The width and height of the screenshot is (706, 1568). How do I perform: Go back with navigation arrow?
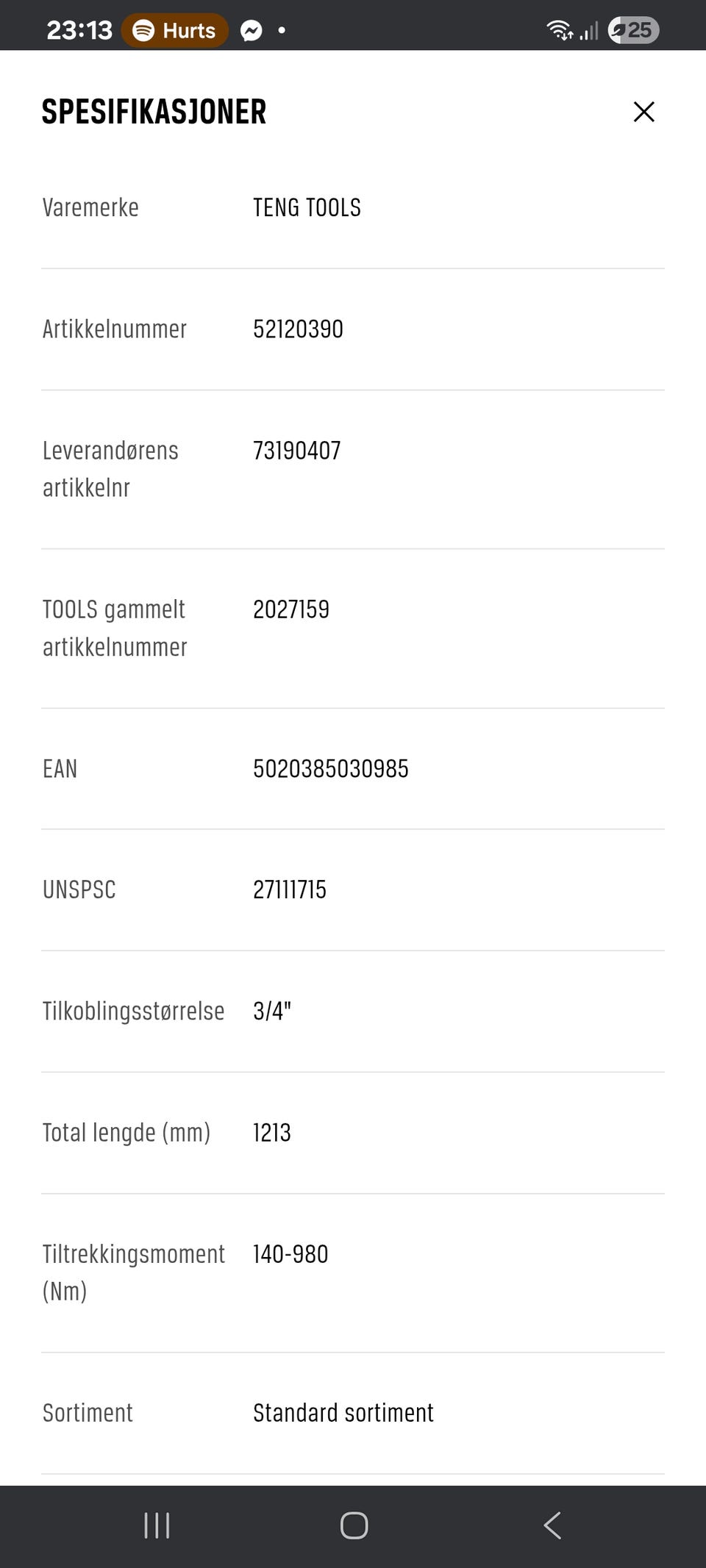[x=552, y=1525]
